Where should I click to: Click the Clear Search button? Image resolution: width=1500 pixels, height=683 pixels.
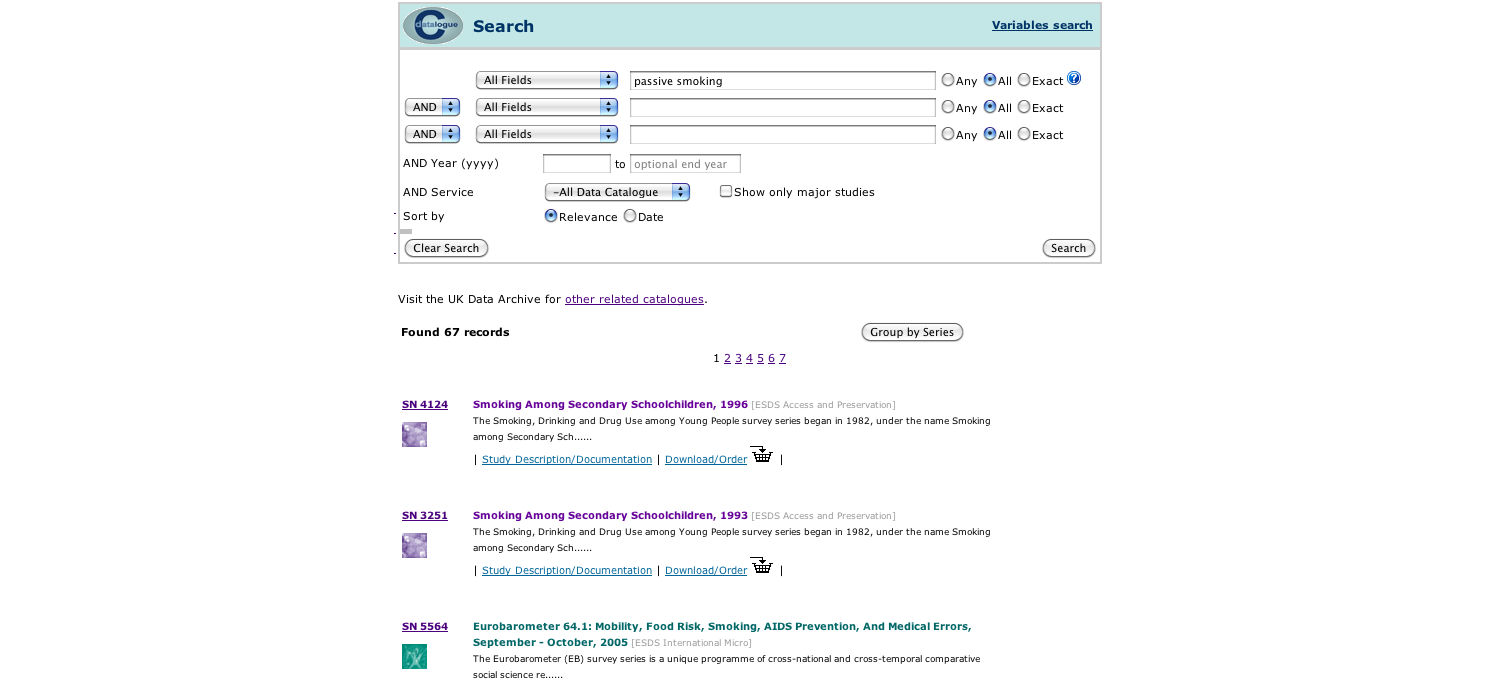[446, 248]
